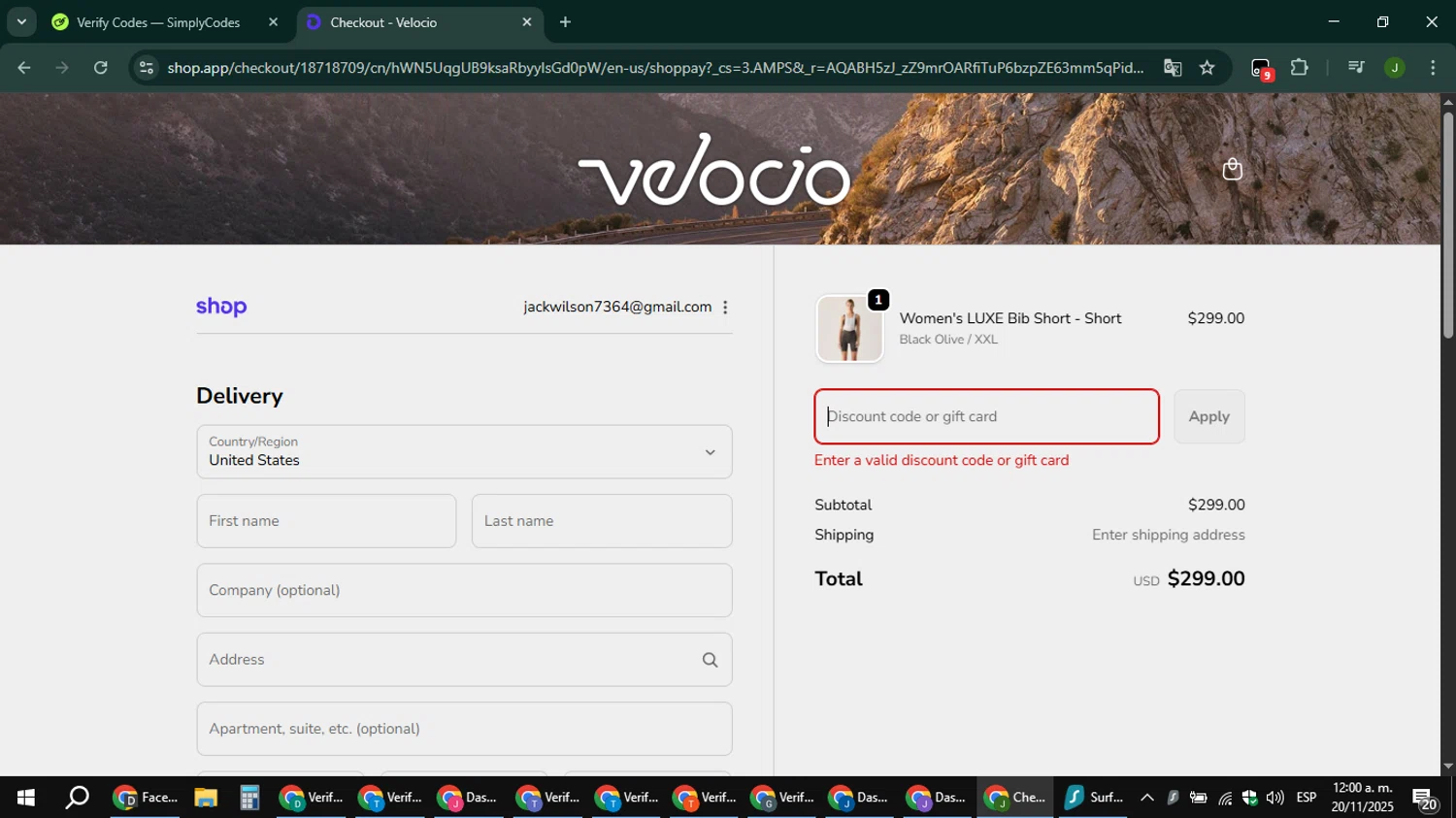The image size is (1456, 818).
Task: Click the Total USD $299.00 amount
Action: 1189,579
